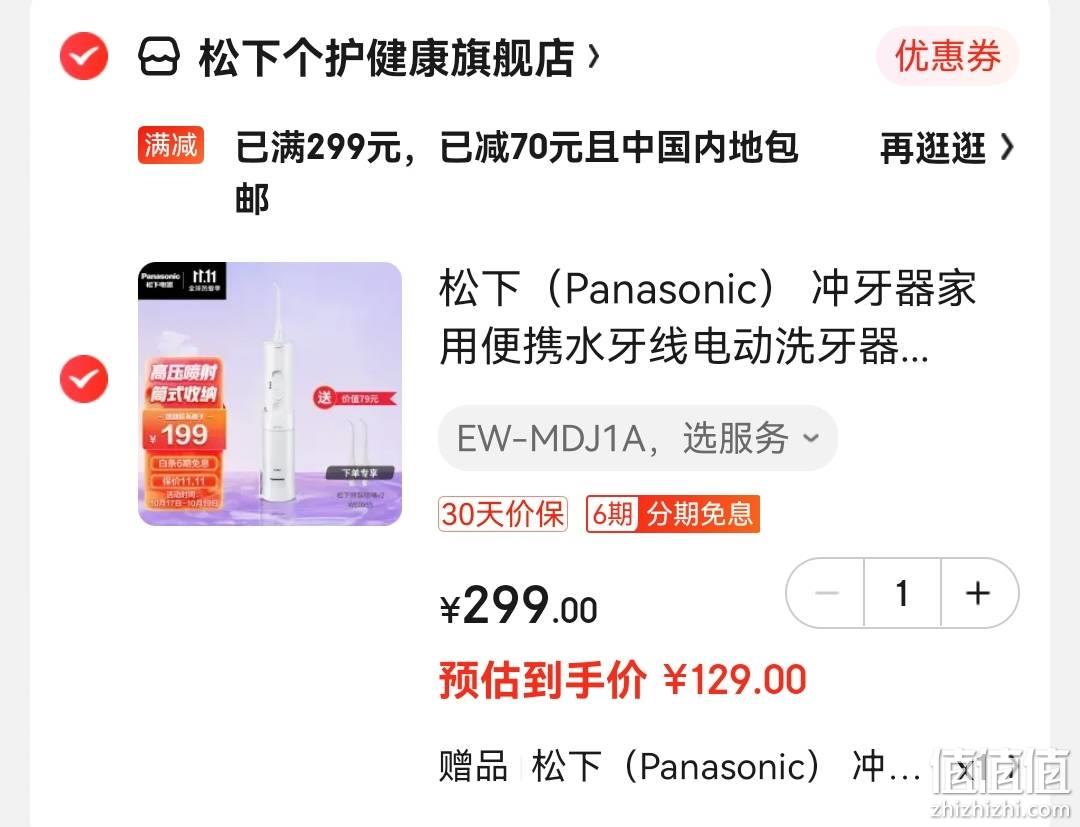Select the quantity field showing 1
Image resolution: width=1080 pixels, height=827 pixels.
(x=902, y=593)
